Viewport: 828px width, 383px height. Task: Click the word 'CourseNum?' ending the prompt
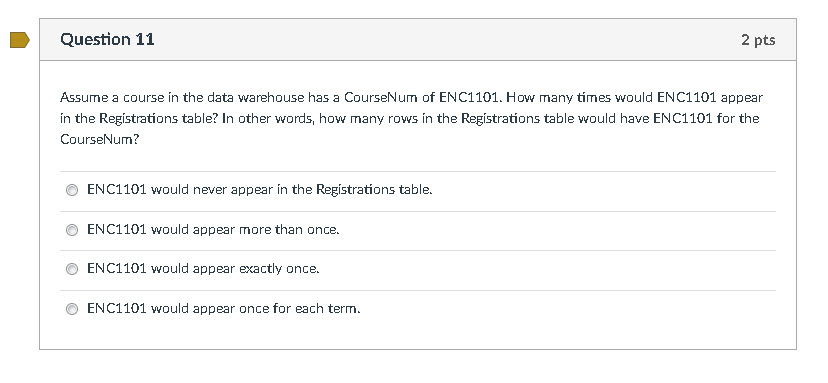click(100, 139)
